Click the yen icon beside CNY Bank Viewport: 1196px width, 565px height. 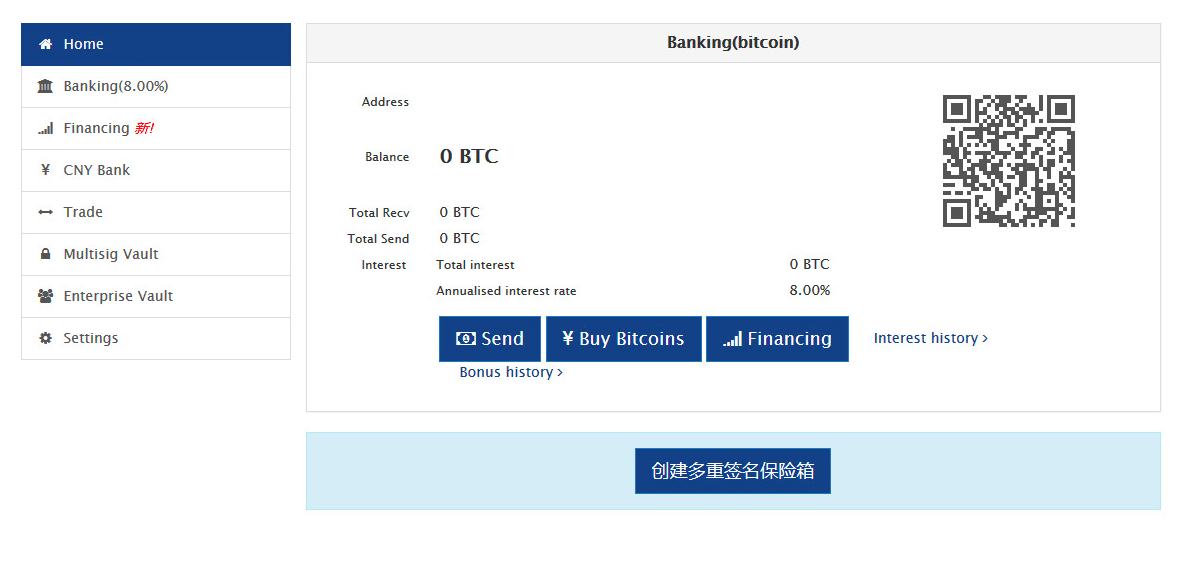point(46,170)
